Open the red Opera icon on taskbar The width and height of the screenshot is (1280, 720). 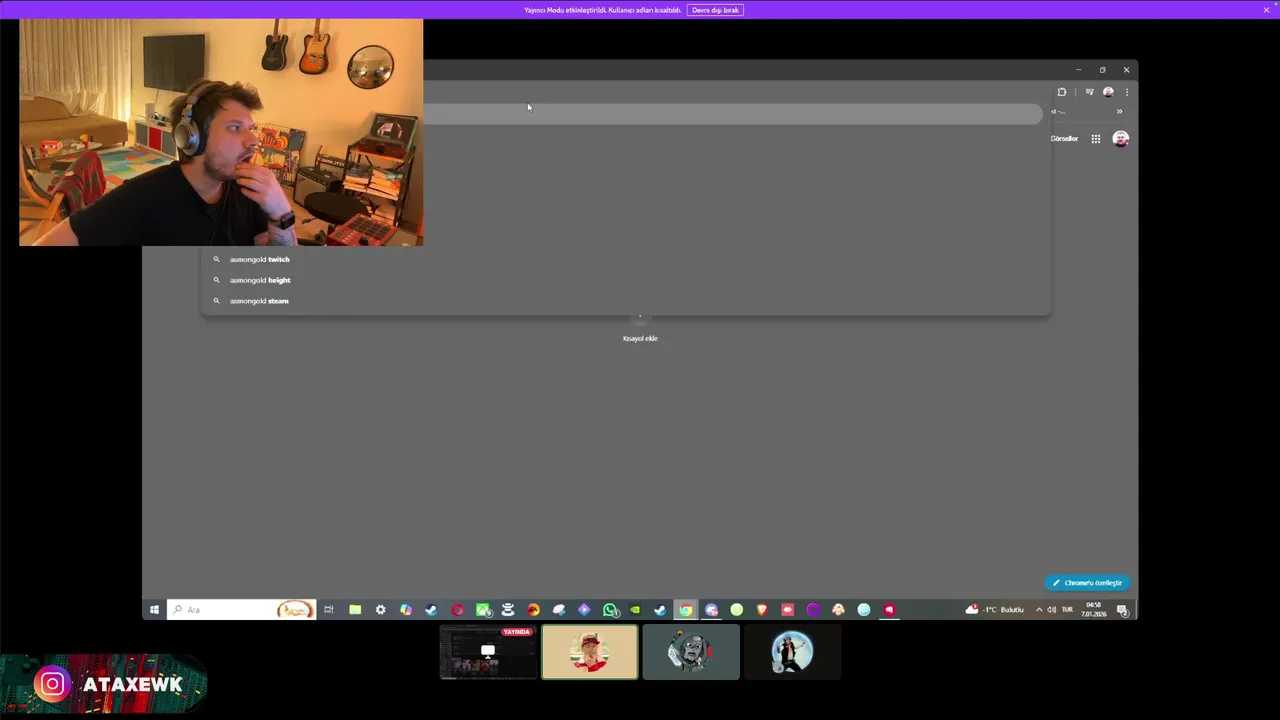[x=457, y=610]
